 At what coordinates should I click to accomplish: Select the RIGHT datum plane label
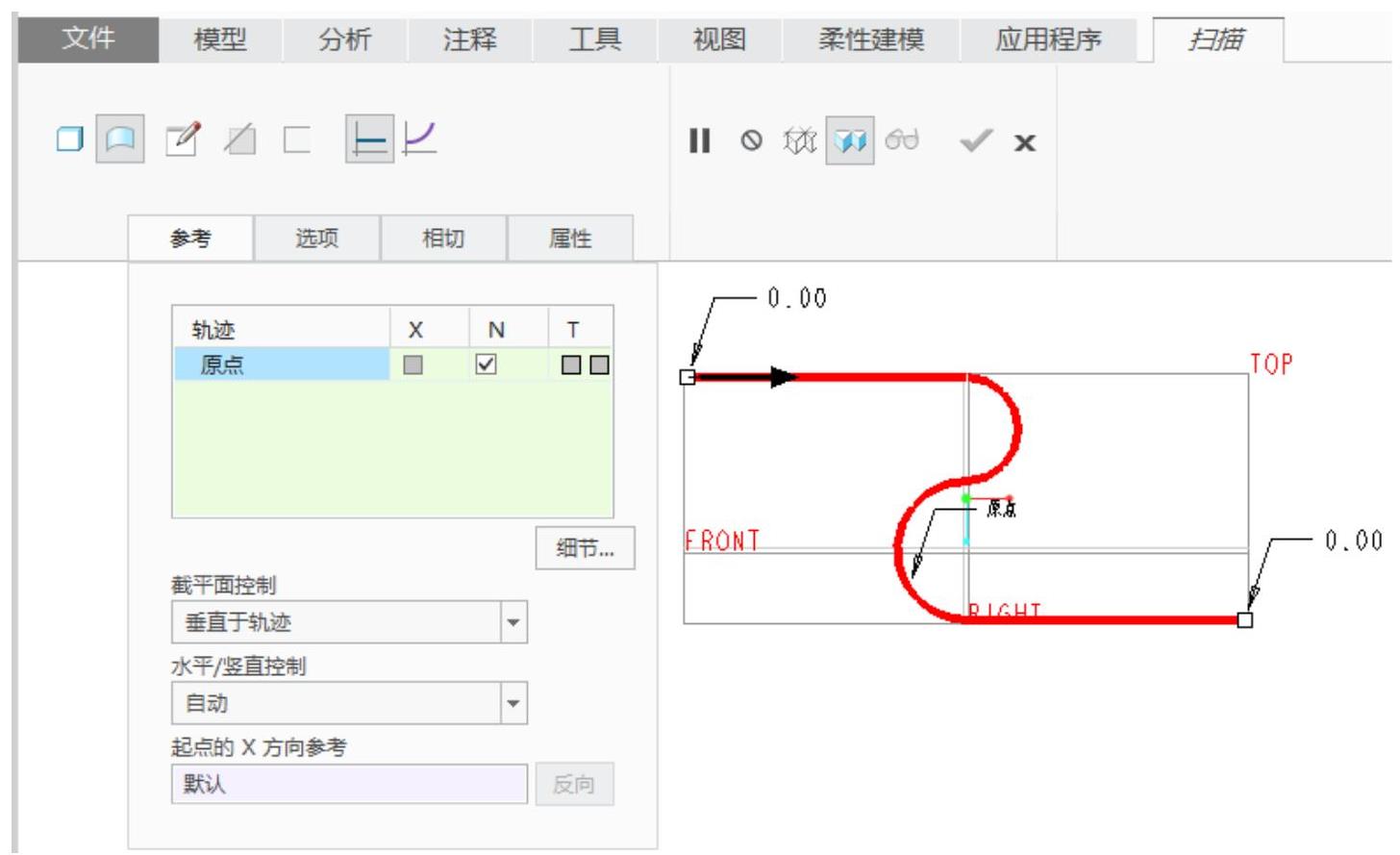[x=1005, y=611]
